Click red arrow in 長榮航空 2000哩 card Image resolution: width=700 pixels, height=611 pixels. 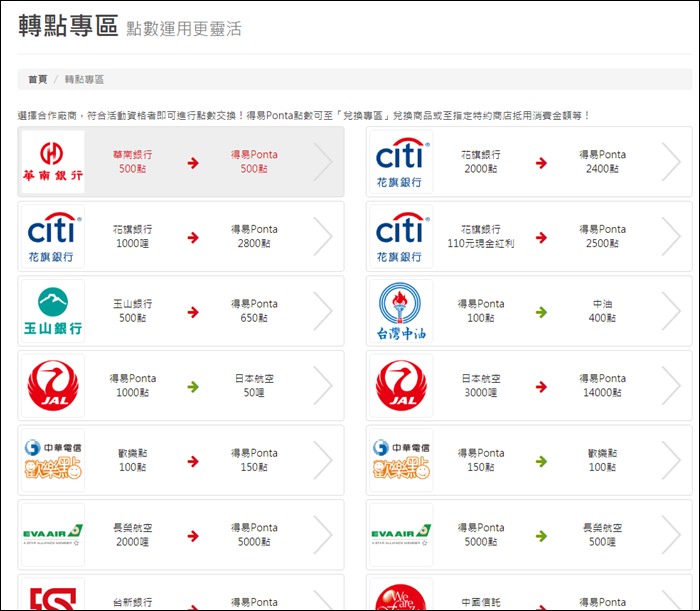pos(193,536)
